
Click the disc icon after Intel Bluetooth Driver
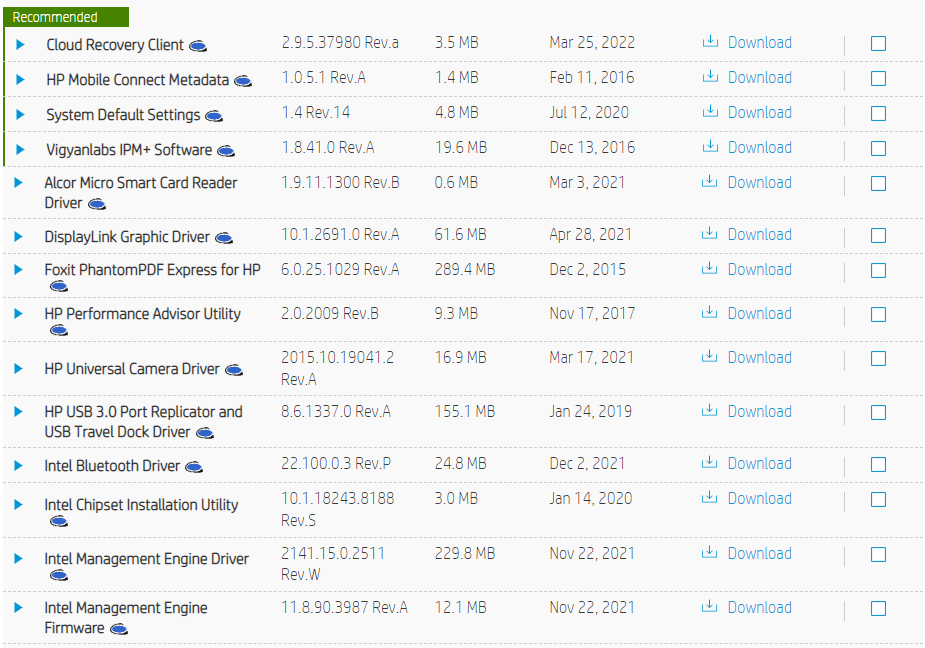coord(194,467)
